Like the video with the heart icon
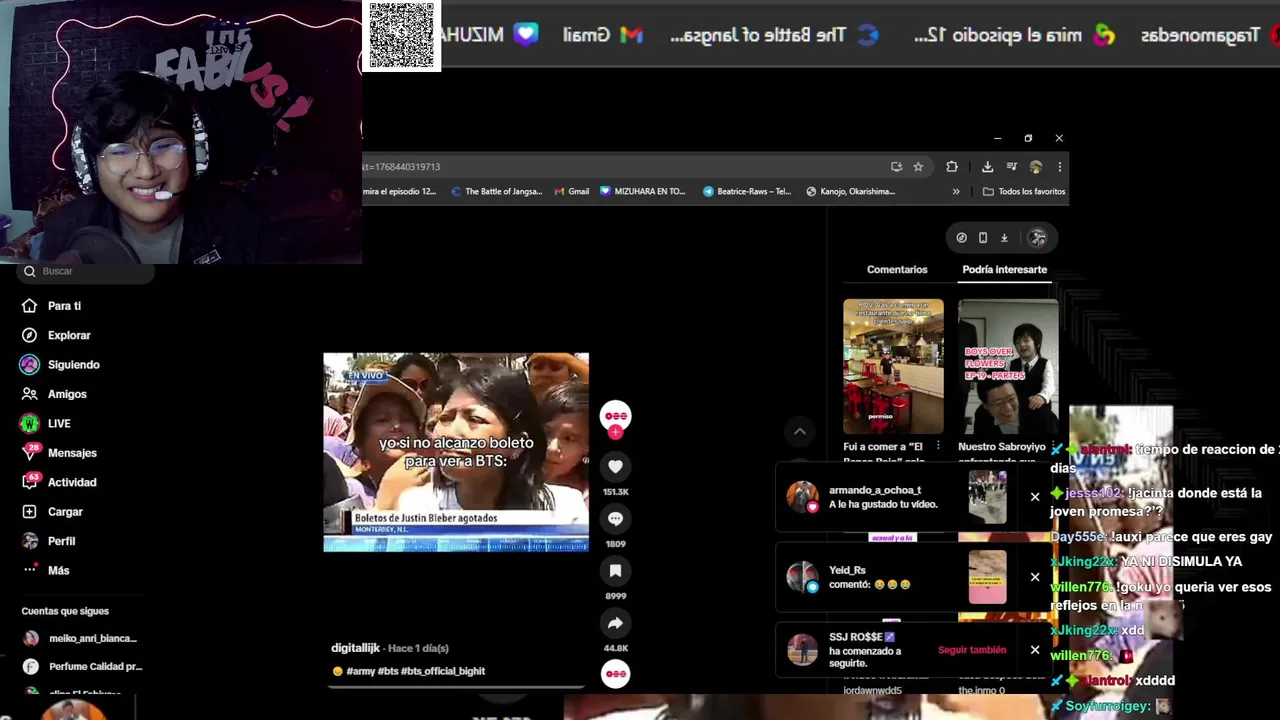The height and width of the screenshot is (720, 1280). click(615, 467)
